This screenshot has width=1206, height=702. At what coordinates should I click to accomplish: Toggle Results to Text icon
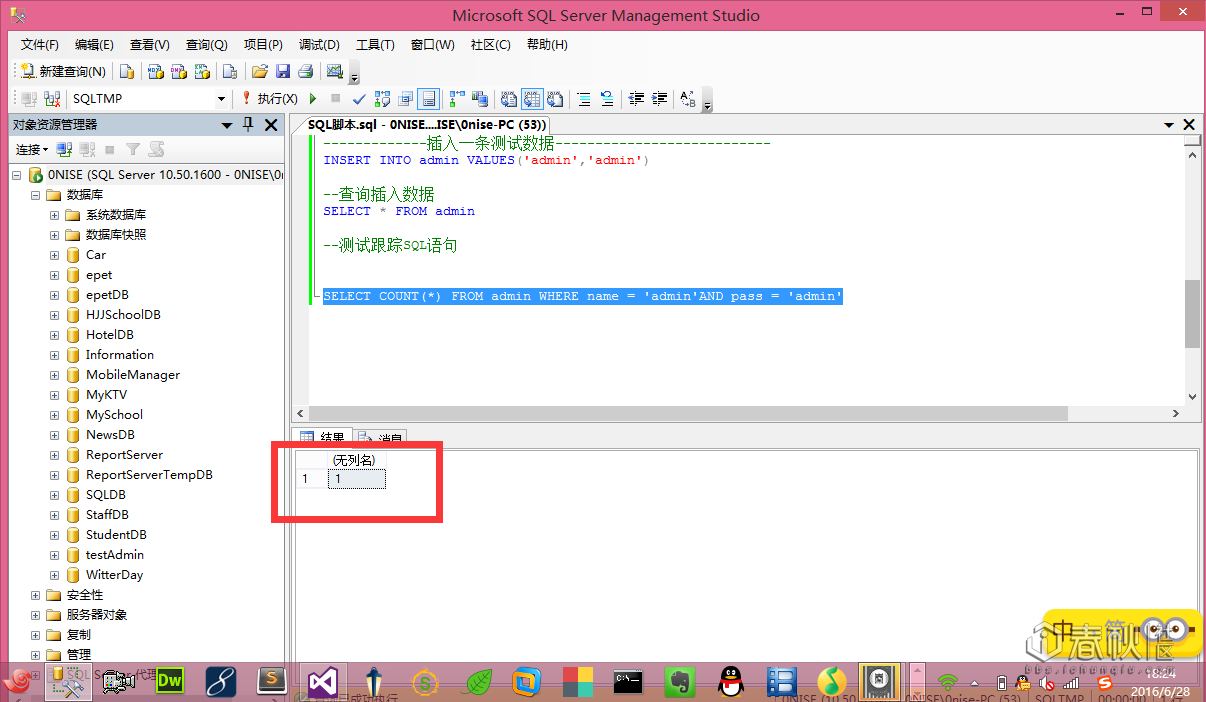[508, 99]
